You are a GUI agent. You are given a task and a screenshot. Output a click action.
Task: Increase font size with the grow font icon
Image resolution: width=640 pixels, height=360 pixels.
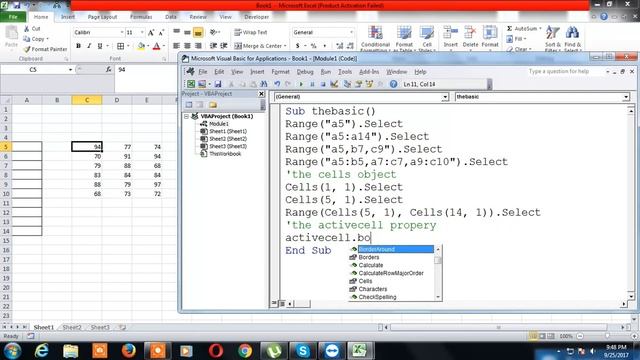[x=151, y=32]
